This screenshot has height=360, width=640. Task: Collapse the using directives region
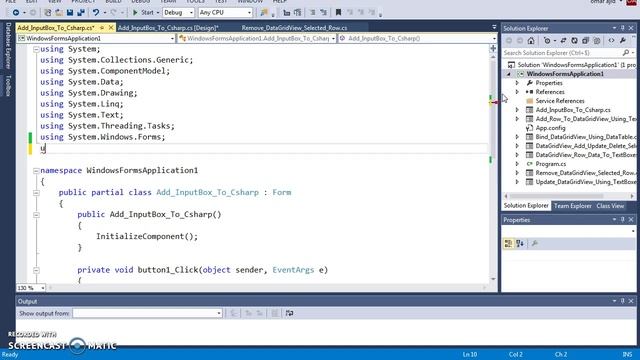36,49
